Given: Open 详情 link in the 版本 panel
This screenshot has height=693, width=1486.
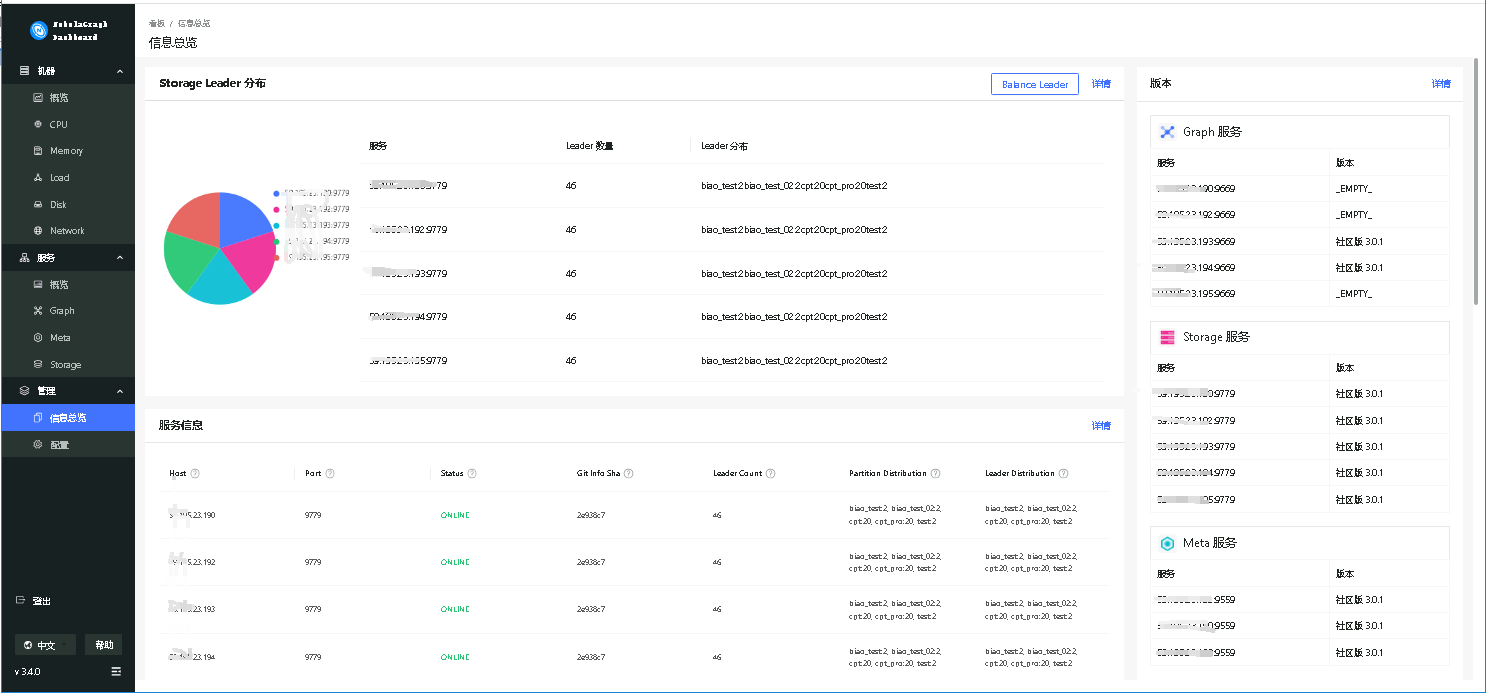Looking at the screenshot, I should pos(1440,84).
